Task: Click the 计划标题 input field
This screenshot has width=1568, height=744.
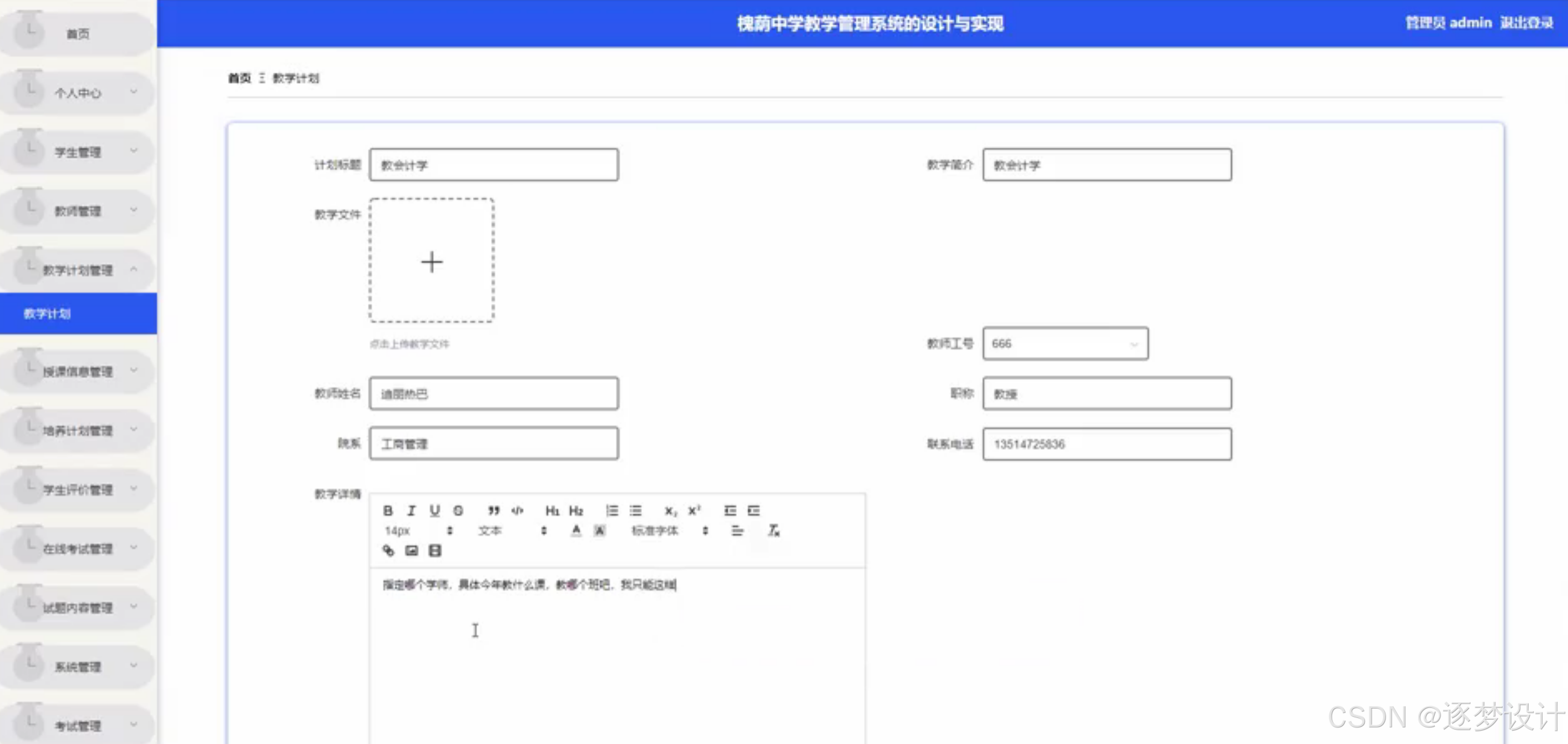Action: tap(494, 164)
